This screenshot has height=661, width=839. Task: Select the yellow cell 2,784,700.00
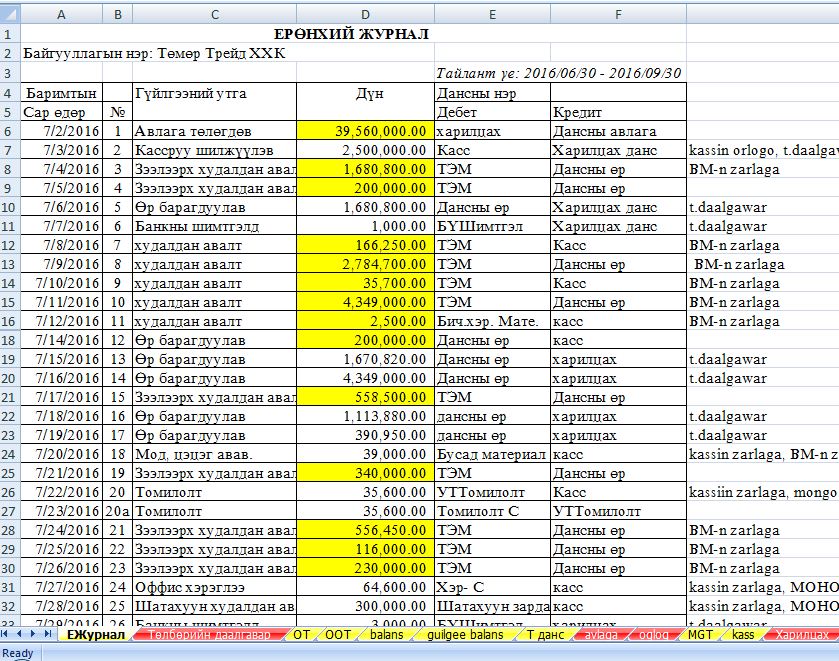(x=365, y=264)
